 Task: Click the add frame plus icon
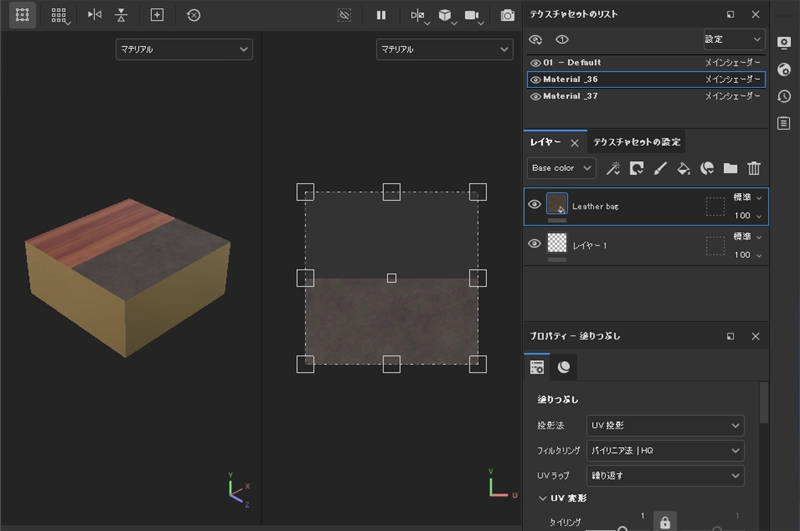coord(157,15)
